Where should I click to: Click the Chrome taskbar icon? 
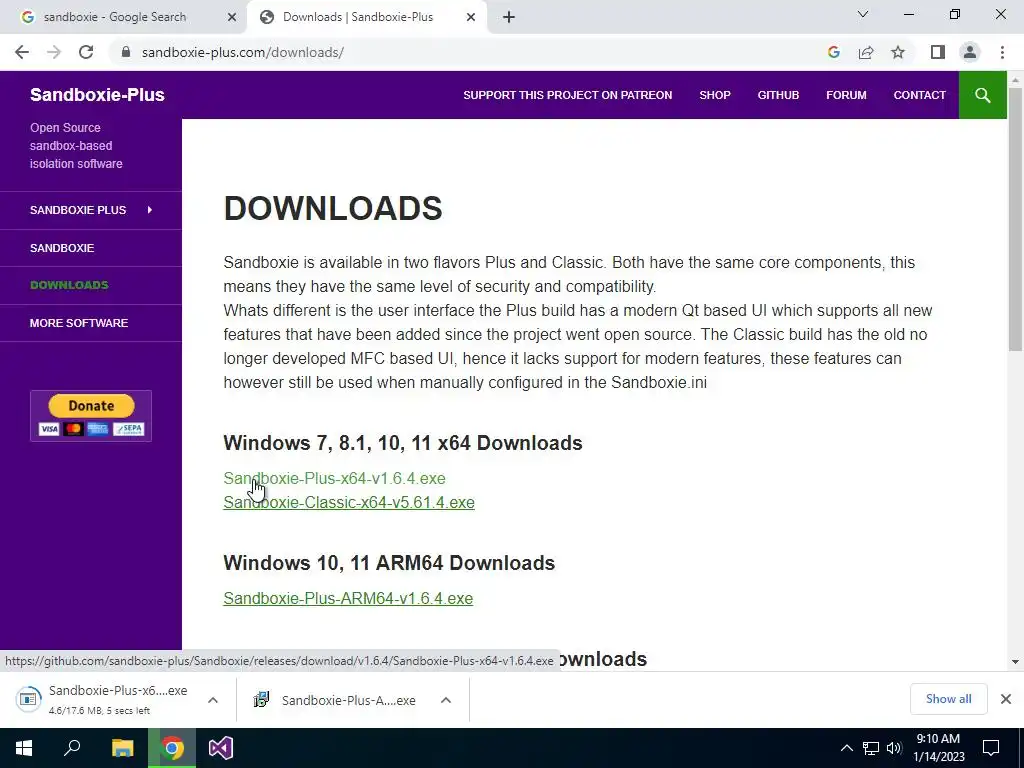point(172,748)
